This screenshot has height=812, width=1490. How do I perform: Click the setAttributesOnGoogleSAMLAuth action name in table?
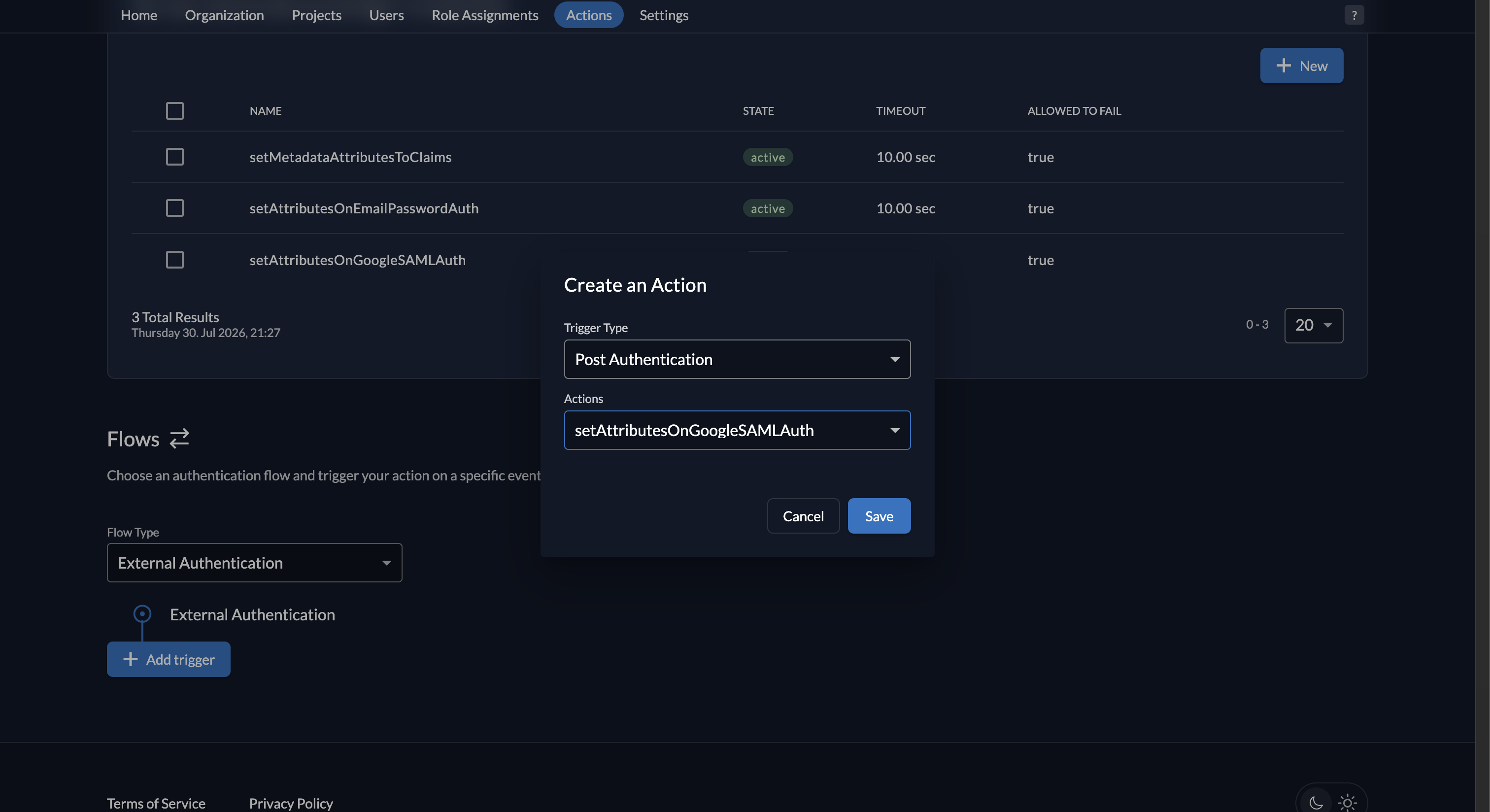pos(357,260)
